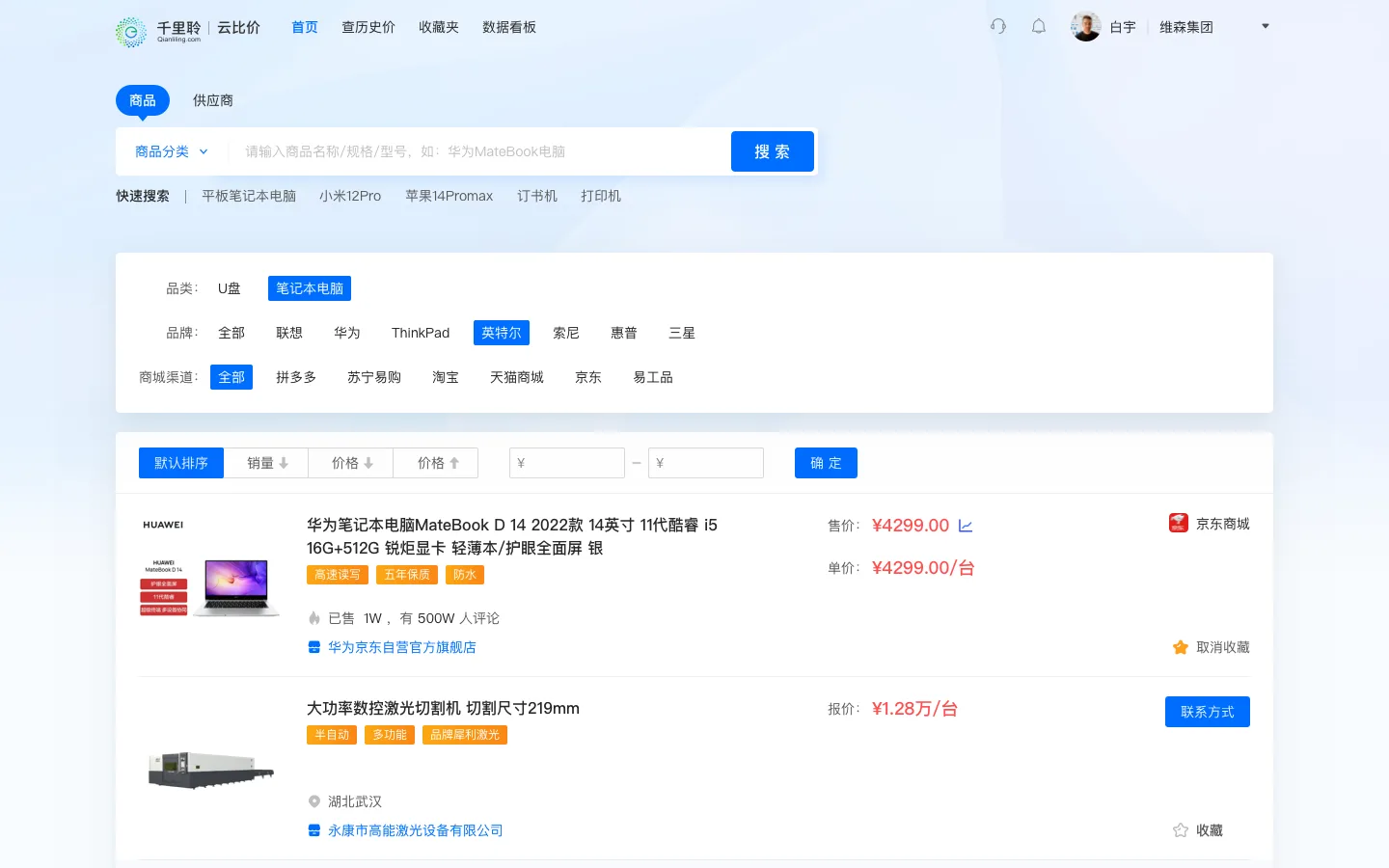
Task: Click the 确定 price range button
Action: coord(826,463)
